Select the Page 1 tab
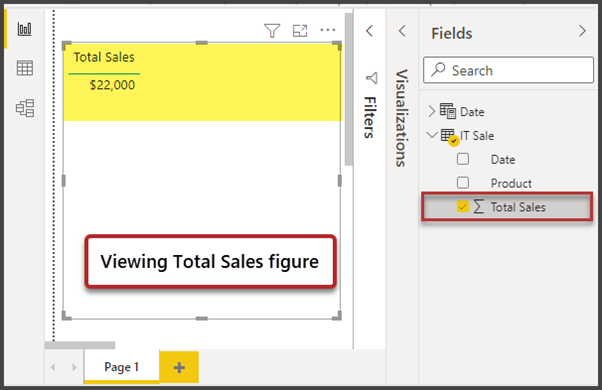This screenshot has width=602, height=390. (x=121, y=367)
